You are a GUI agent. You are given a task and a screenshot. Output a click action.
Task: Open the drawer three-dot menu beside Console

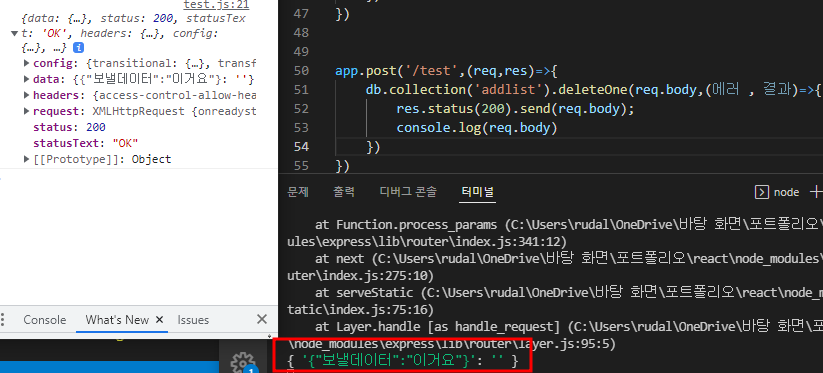[x=3, y=319]
